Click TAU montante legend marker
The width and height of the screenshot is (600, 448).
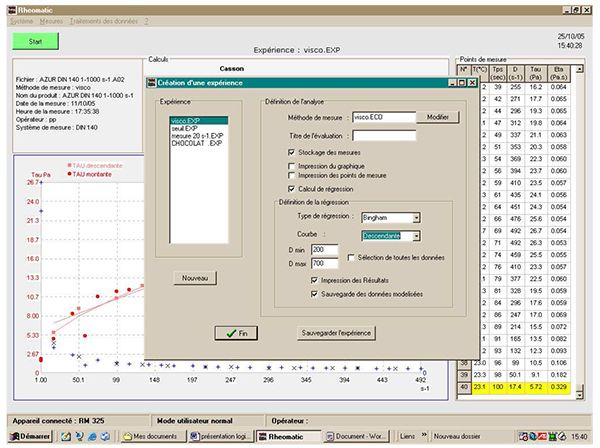tap(69, 174)
